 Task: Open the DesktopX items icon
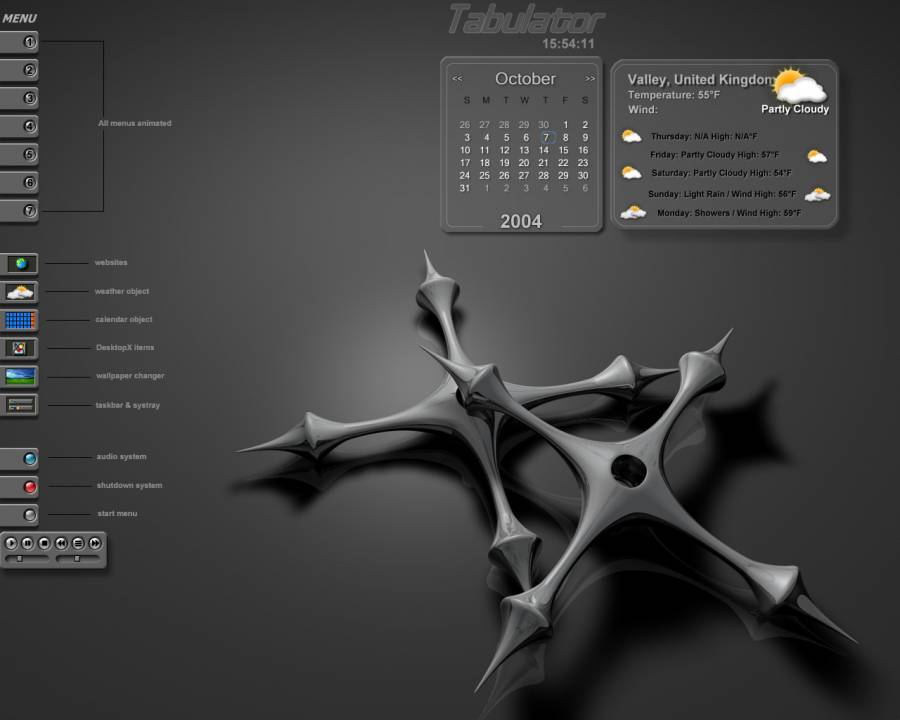(21, 348)
